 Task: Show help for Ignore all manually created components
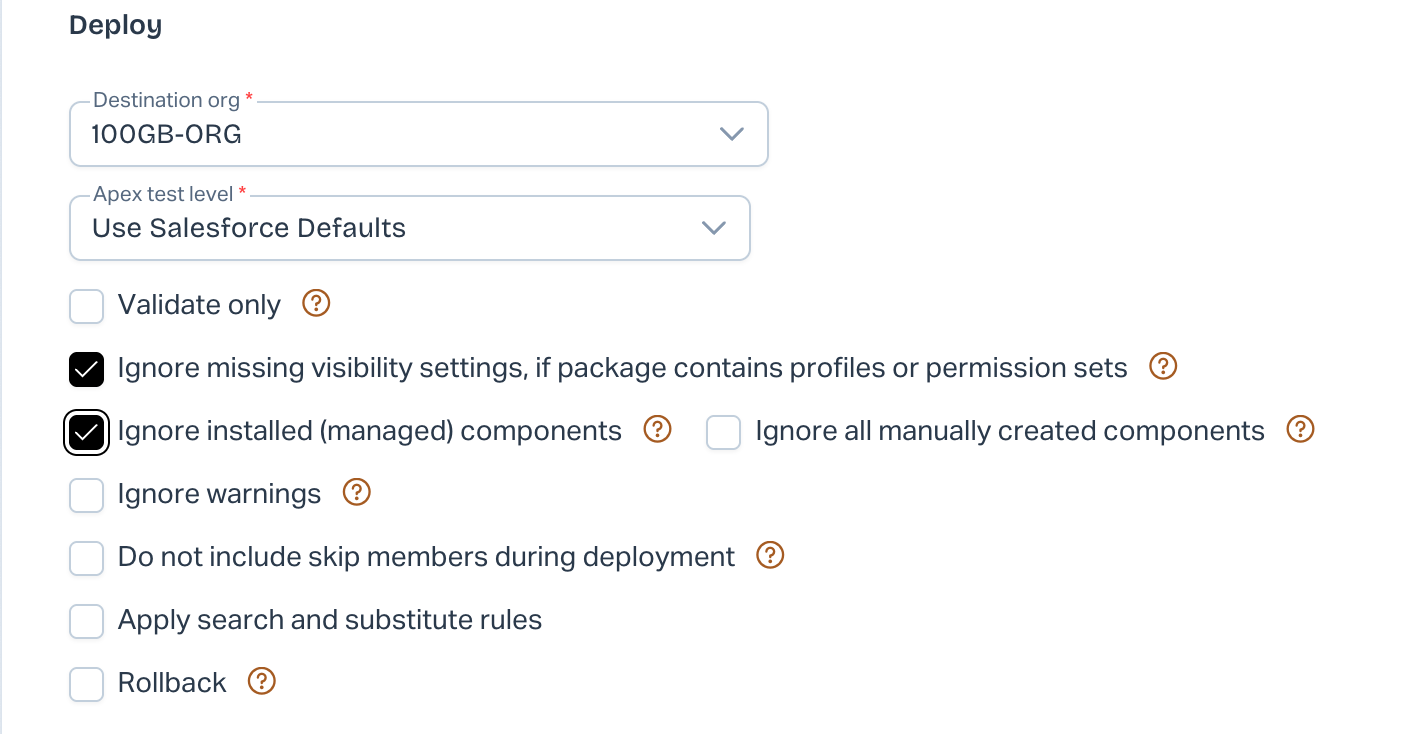click(x=1300, y=430)
